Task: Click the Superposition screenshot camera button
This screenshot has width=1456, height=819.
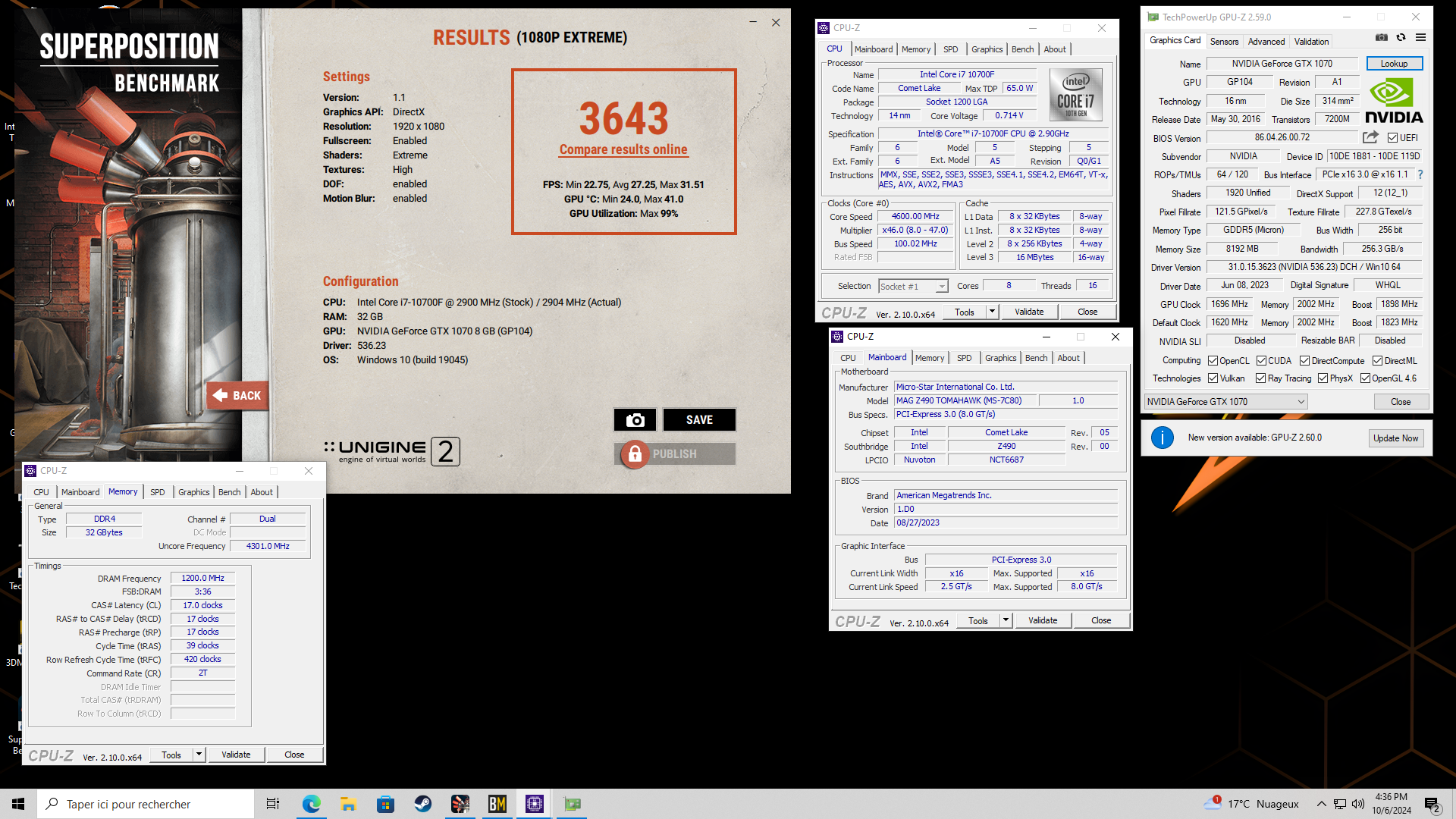Action: (x=635, y=419)
